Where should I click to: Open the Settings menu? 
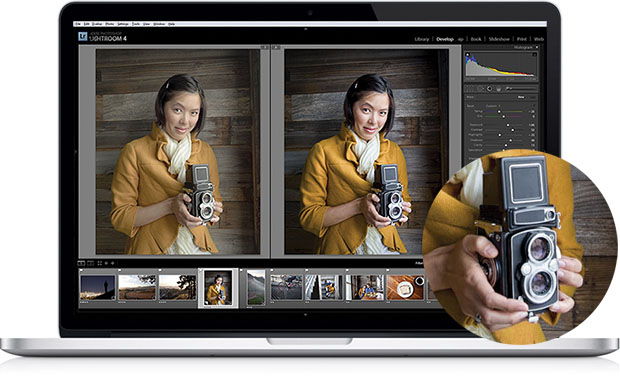[123, 24]
